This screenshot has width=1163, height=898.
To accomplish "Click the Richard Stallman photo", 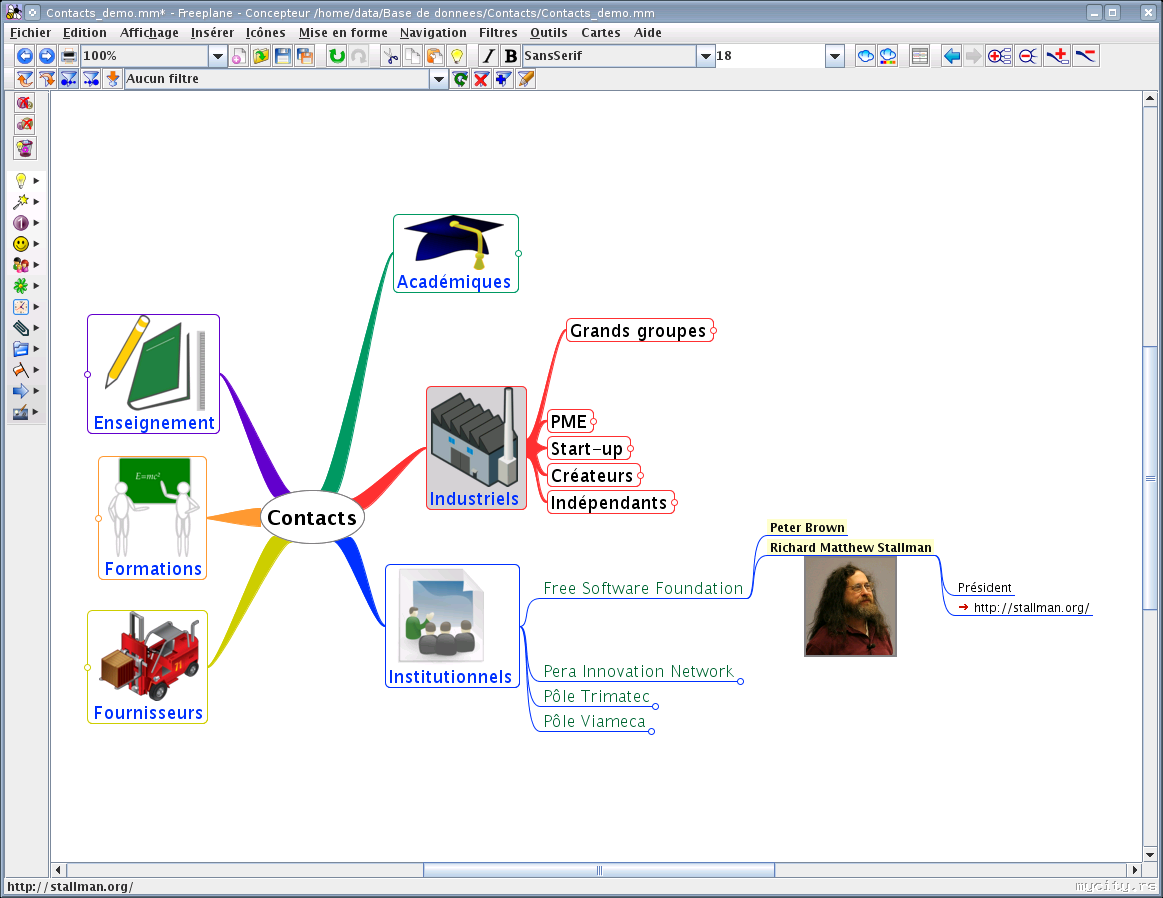I will [x=850, y=606].
